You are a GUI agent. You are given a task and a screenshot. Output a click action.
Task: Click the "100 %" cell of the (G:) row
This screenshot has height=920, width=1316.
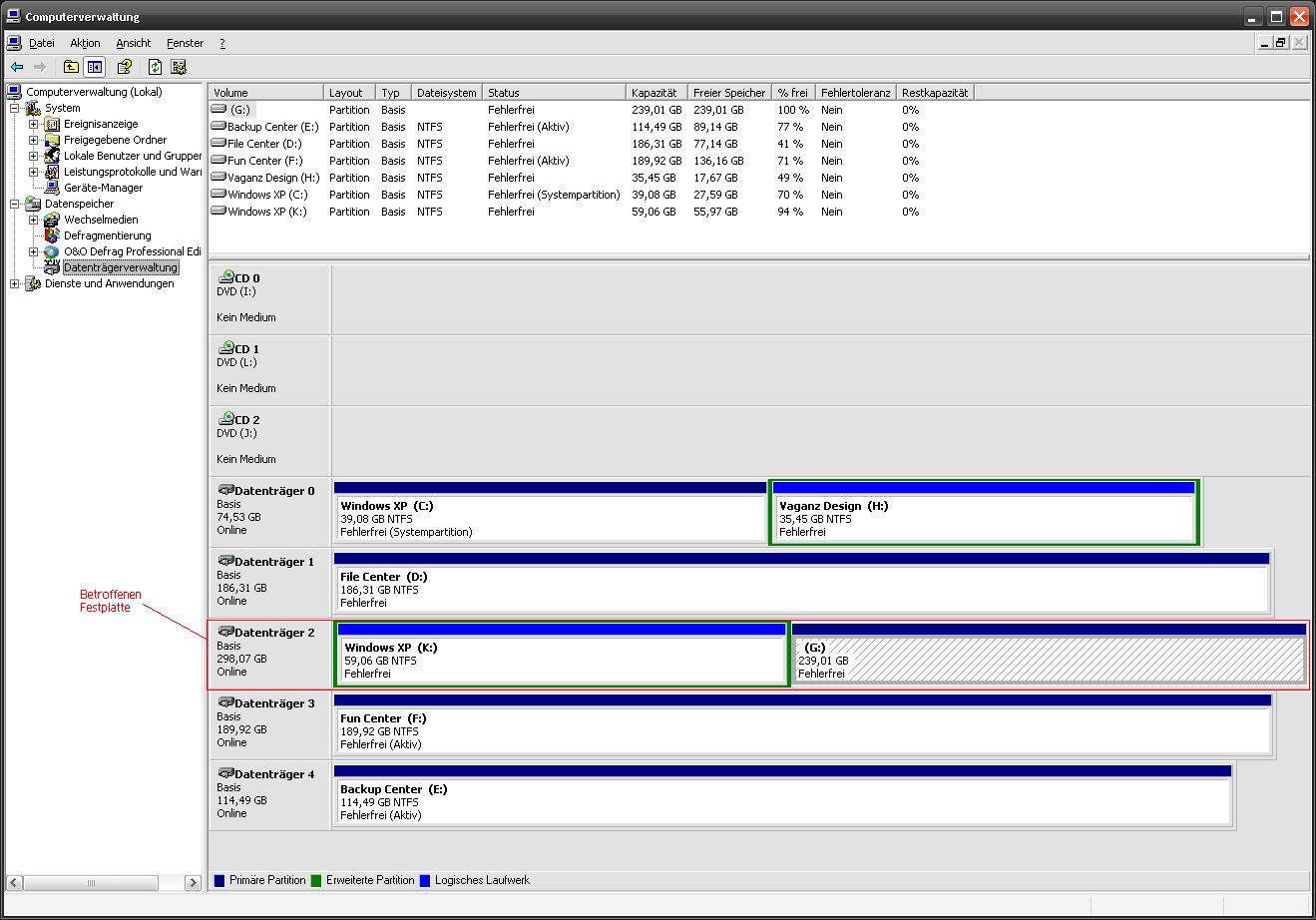(793, 110)
